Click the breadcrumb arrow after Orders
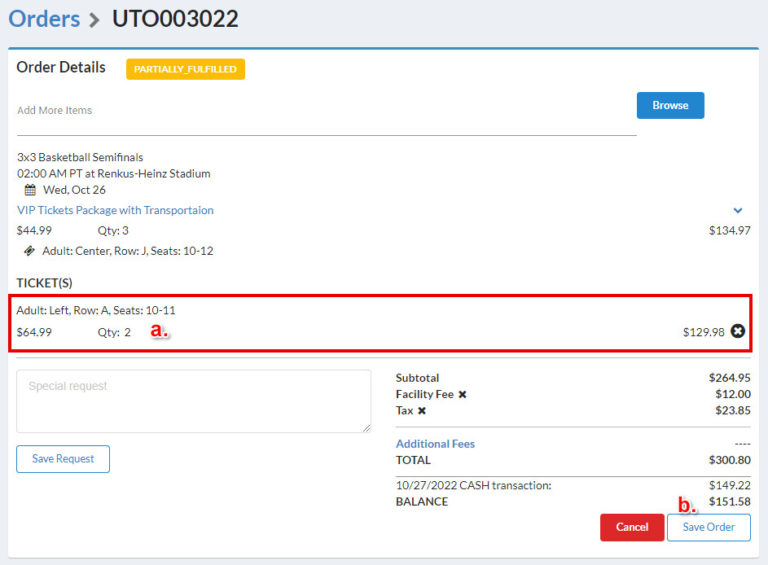 [x=95, y=20]
